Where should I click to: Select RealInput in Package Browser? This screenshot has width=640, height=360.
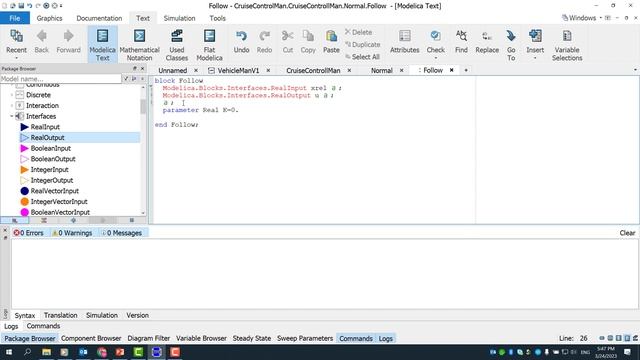coord(45,127)
